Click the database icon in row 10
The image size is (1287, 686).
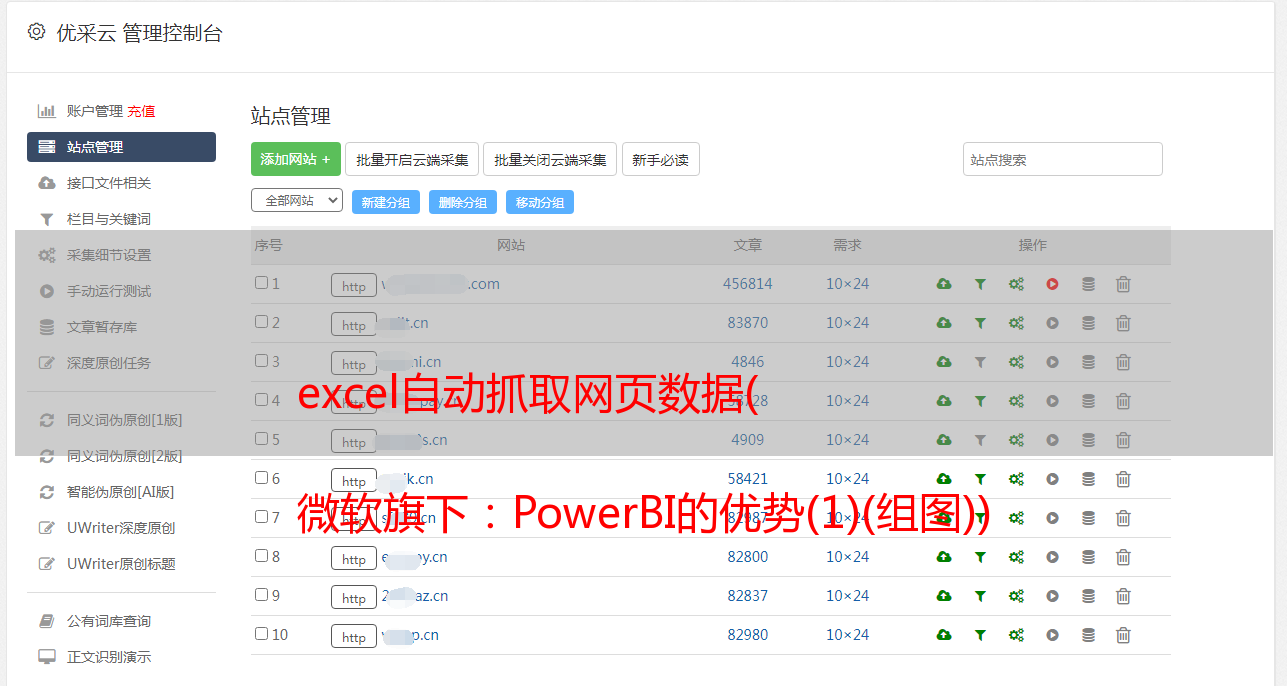pyautogui.click(x=1088, y=635)
